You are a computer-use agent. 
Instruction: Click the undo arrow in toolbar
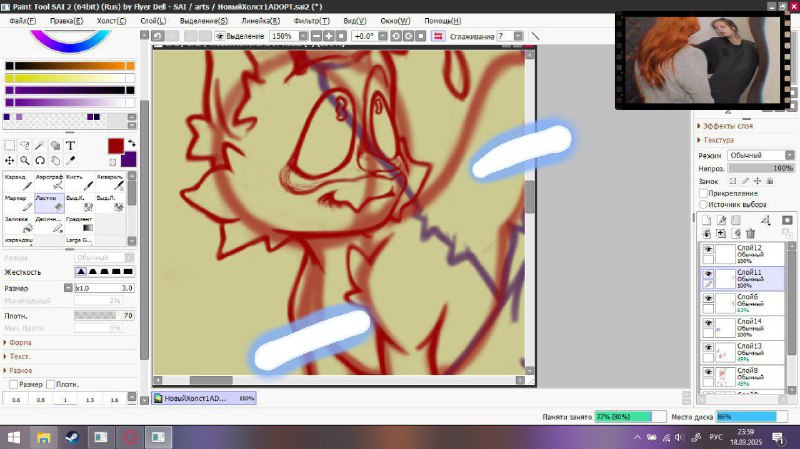[158, 36]
